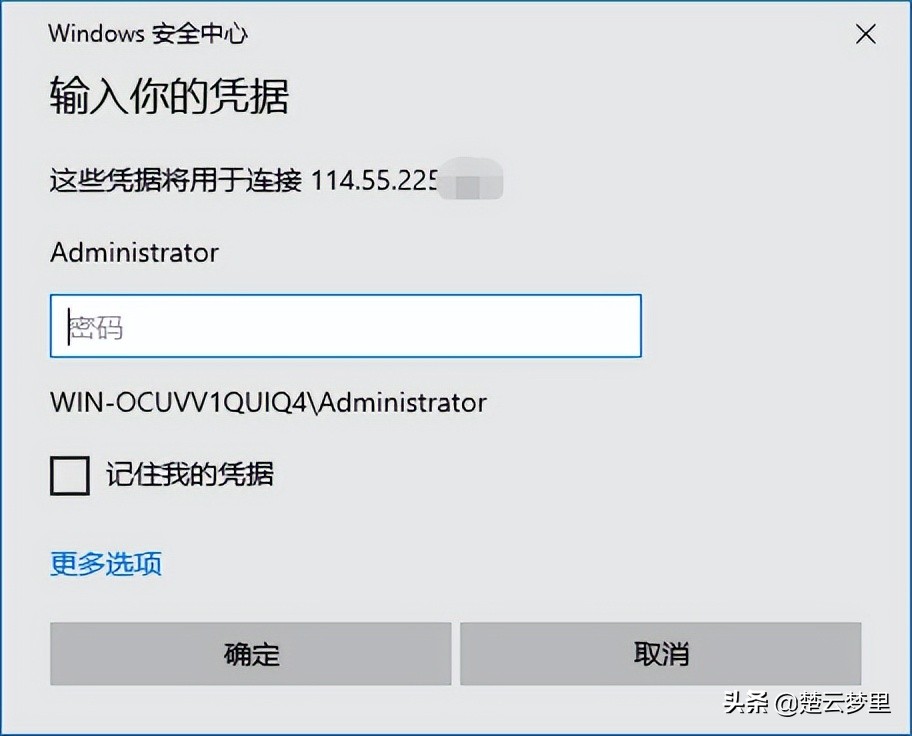The height and width of the screenshot is (736, 912).
Task: Uncheck the remember credentials option
Action: pyautogui.click(x=68, y=477)
